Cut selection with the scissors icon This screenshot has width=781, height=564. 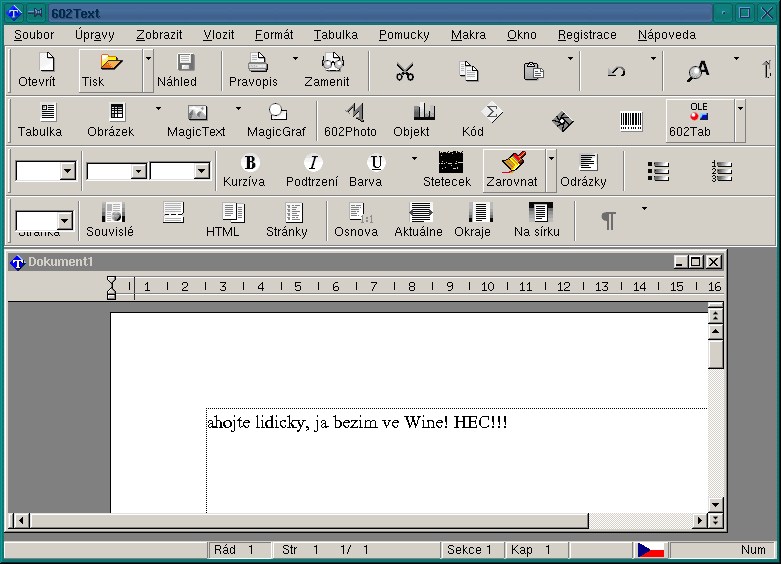405,71
